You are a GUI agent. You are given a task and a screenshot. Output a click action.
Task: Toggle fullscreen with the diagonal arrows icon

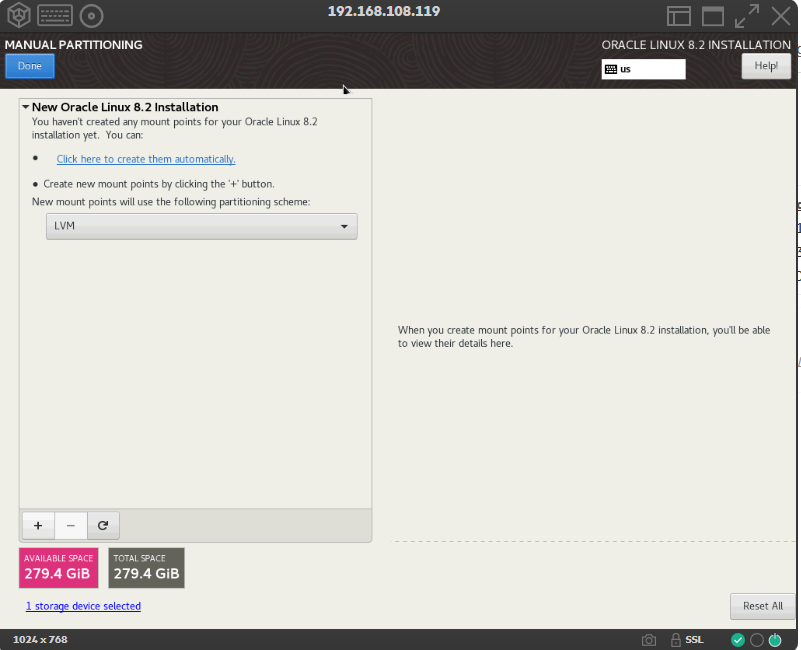(x=747, y=16)
